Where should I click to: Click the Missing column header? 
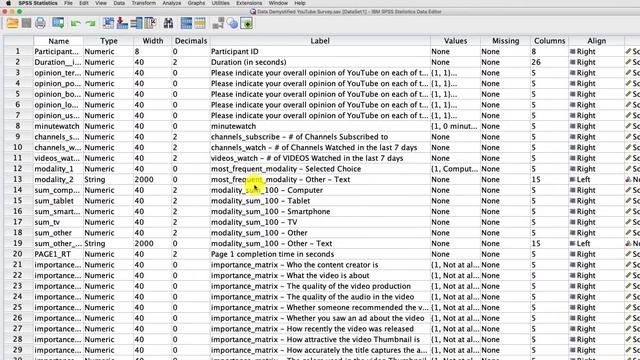[505, 41]
